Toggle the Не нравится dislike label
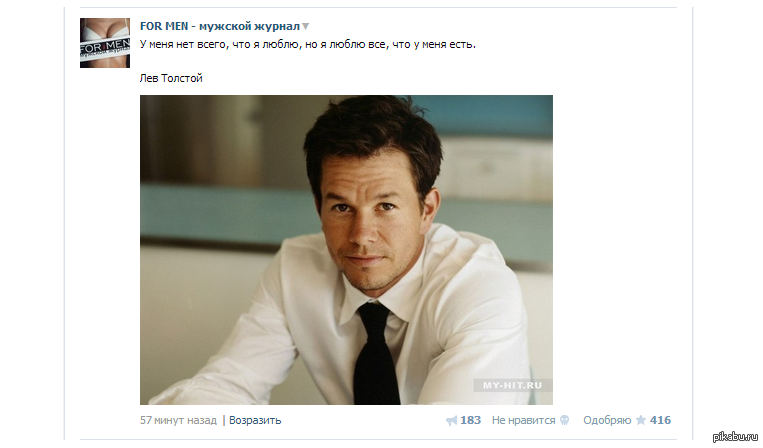 (x=523, y=420)
